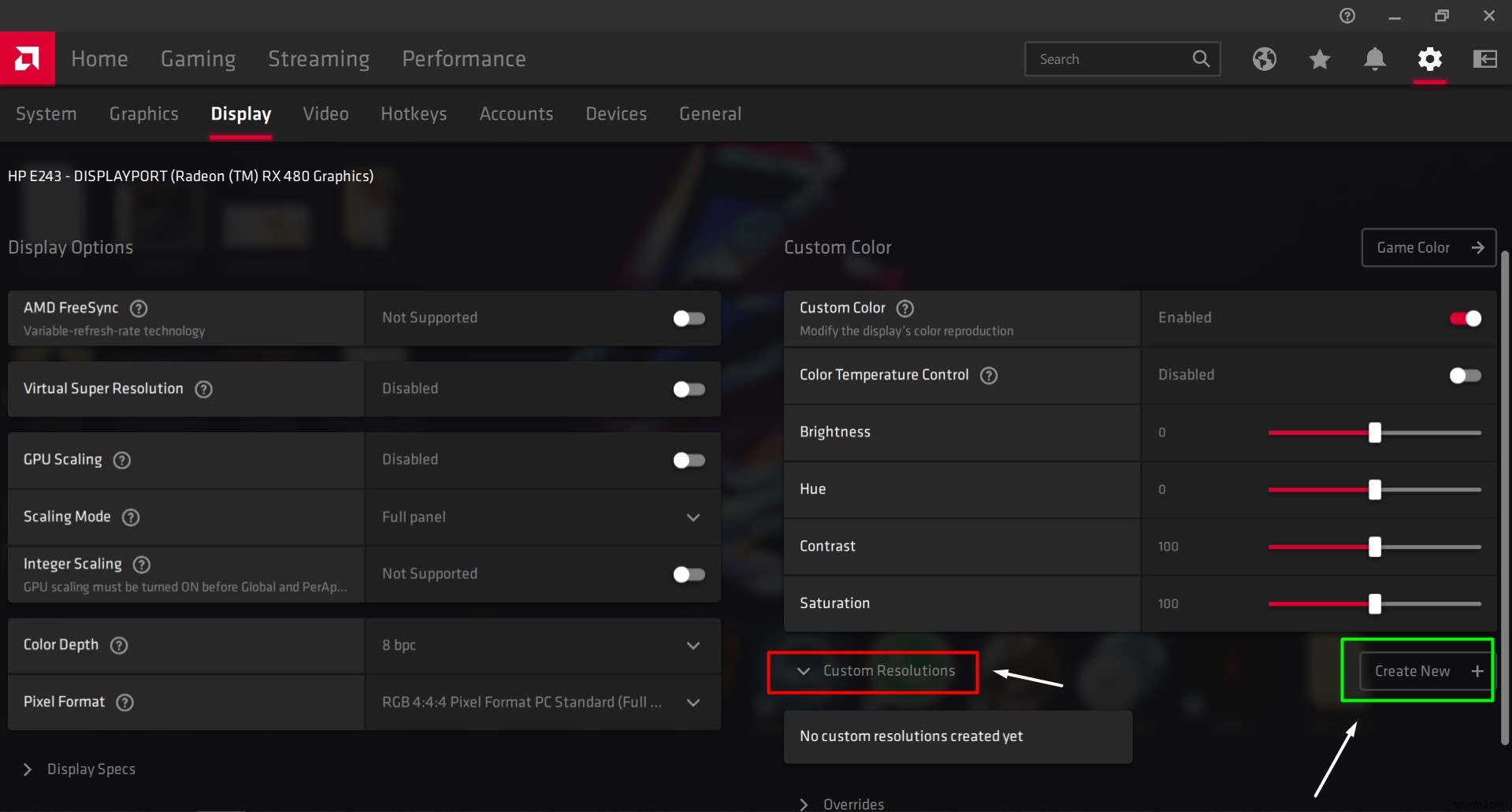Click the help question mark icon

pyautogui.click(x=1347, y=15)
